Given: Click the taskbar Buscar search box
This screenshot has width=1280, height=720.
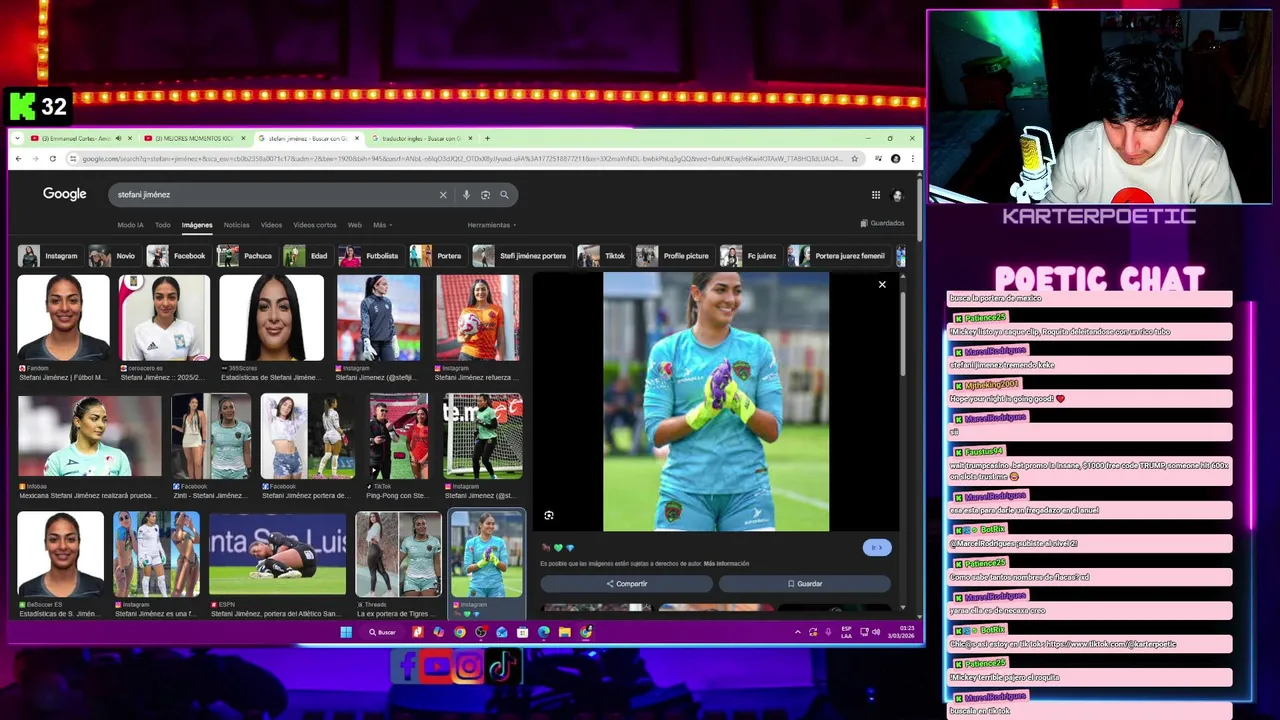Looking at the screenshot, I should click(x=382, y=632).
